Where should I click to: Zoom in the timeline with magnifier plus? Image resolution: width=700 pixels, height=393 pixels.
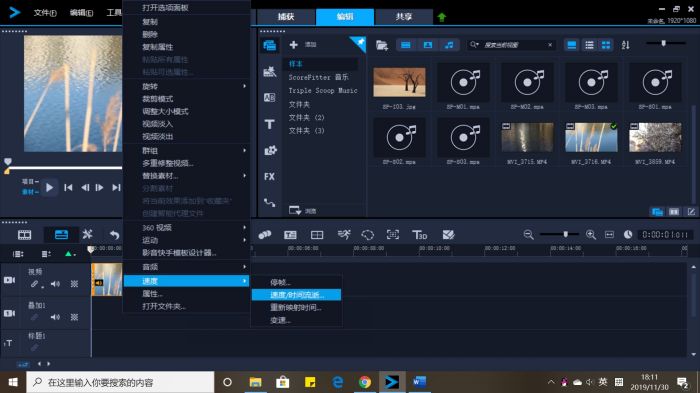tap(591, 235)
